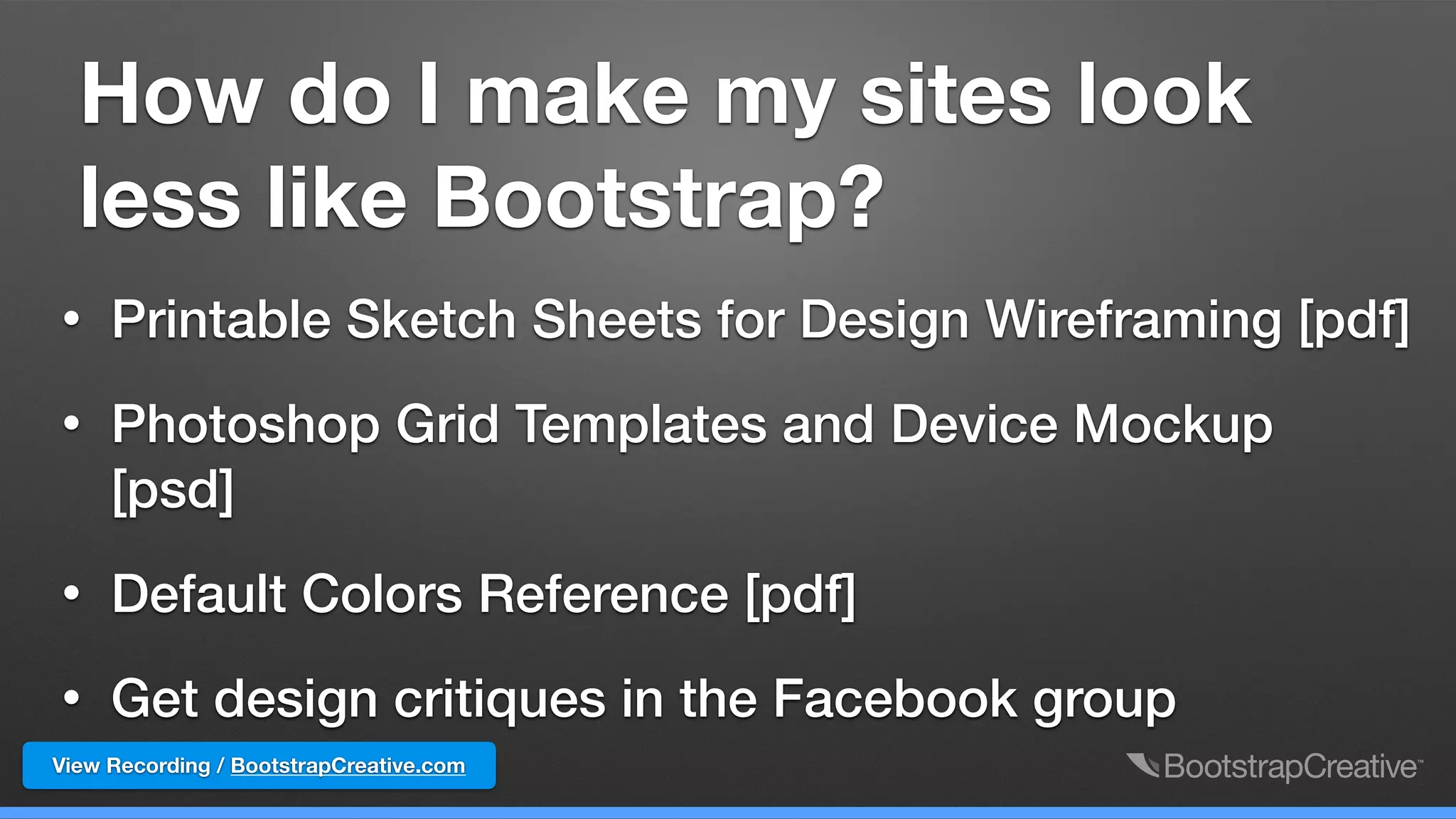Click 'Get design critiques in the Facebook group'

tap(643, 700)
